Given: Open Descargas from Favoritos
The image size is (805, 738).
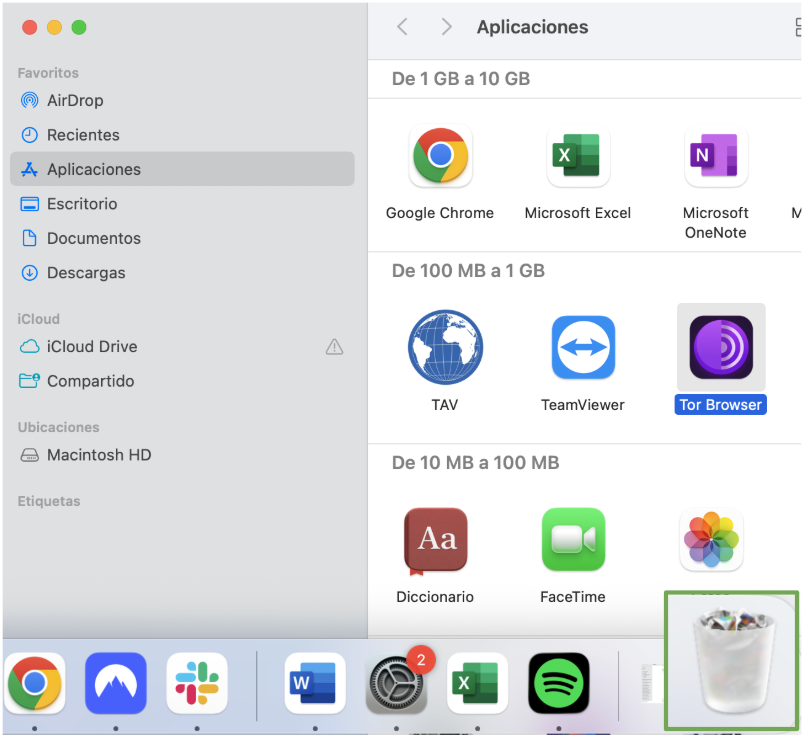Looking at the screenshot, I should 86,272.
